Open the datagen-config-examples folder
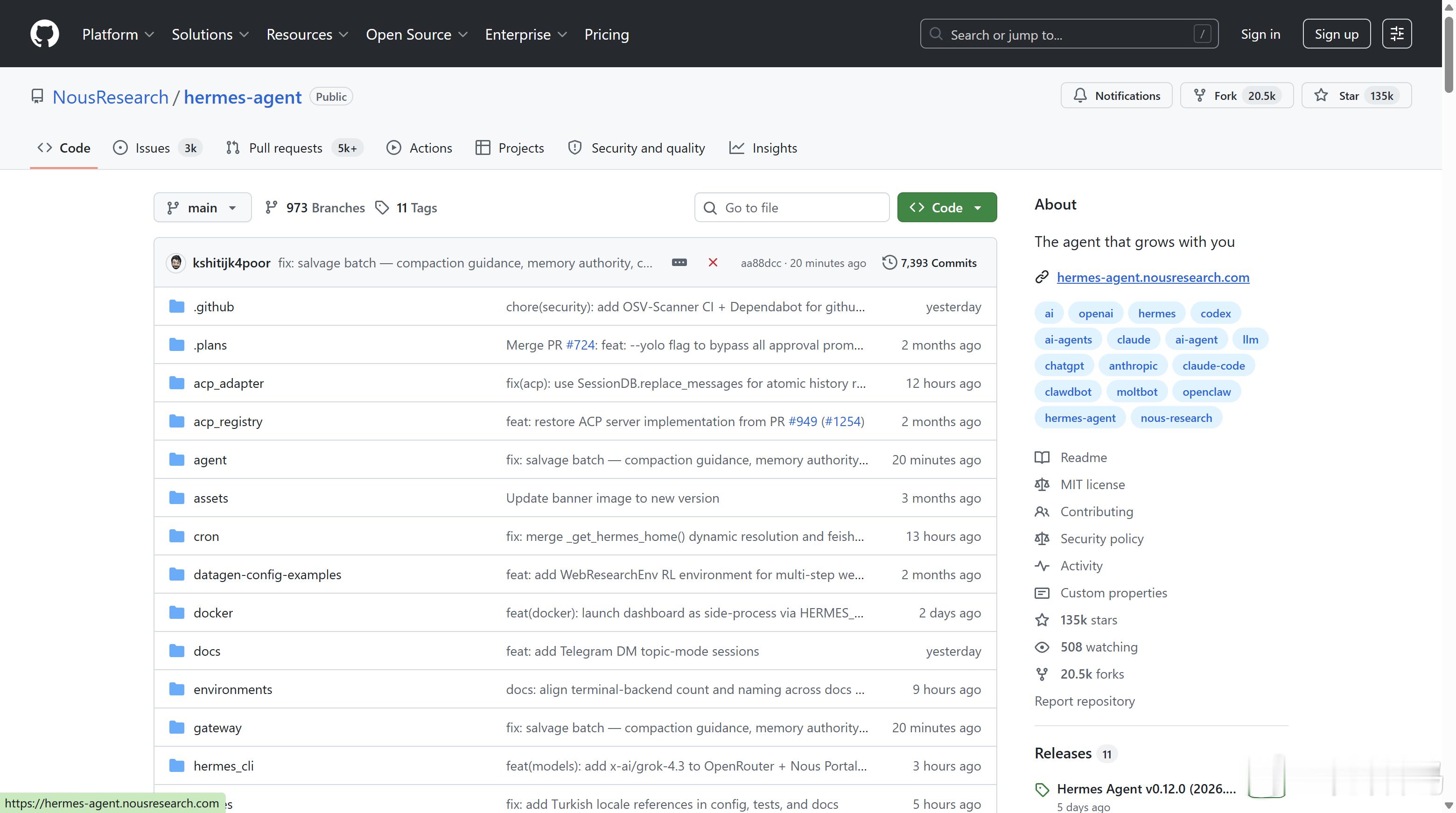Viewport: 1456px width, 813px height. pos(267,575)
